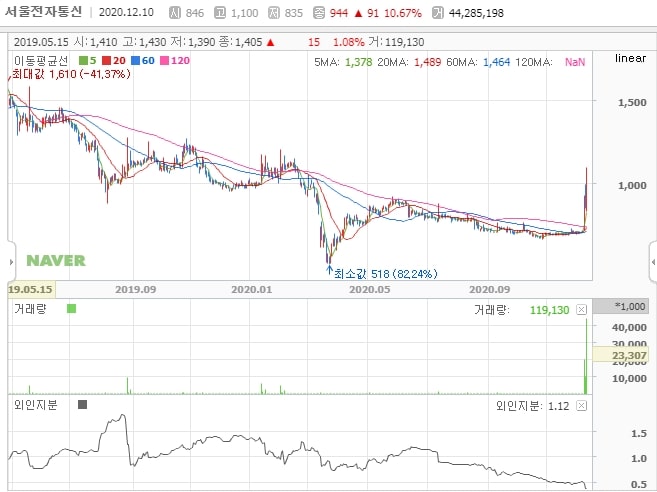This screenshot has width=657, height=492.
Task: Click the 1,000 price axis label
Action: click(x=632, y=185)
